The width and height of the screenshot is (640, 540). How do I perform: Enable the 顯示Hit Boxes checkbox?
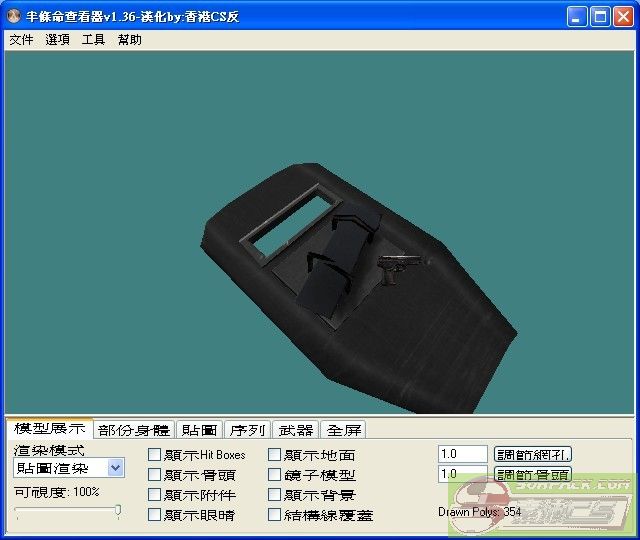click(x=154, y=454)
